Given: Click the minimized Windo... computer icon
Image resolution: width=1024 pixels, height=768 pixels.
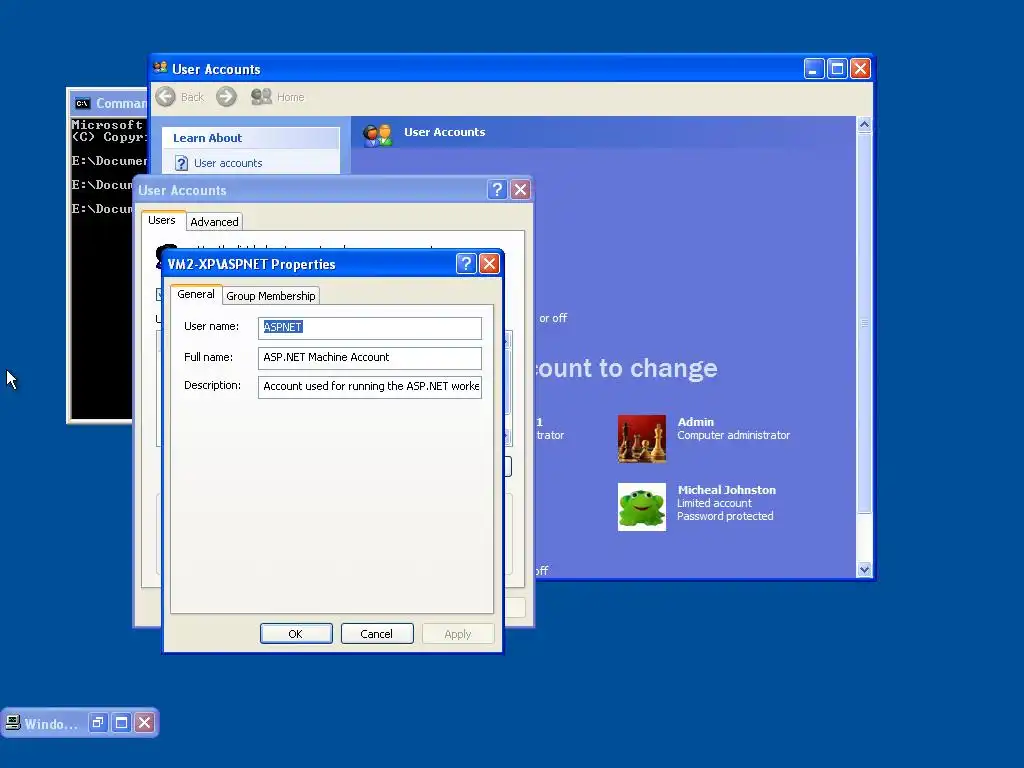Looking at the screenshot, I should (x=12, y=723).
